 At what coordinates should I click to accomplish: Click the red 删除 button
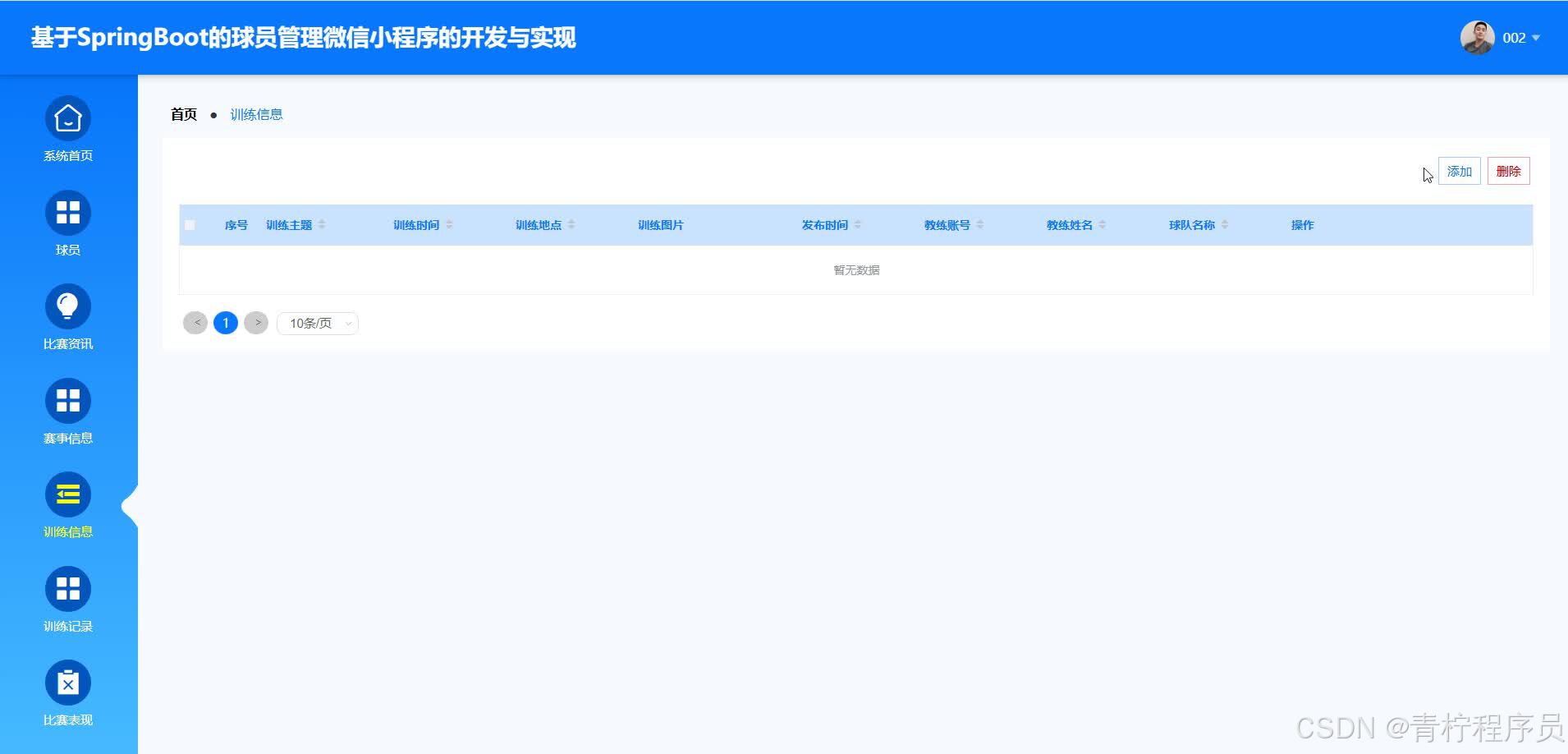[1508, 172]
